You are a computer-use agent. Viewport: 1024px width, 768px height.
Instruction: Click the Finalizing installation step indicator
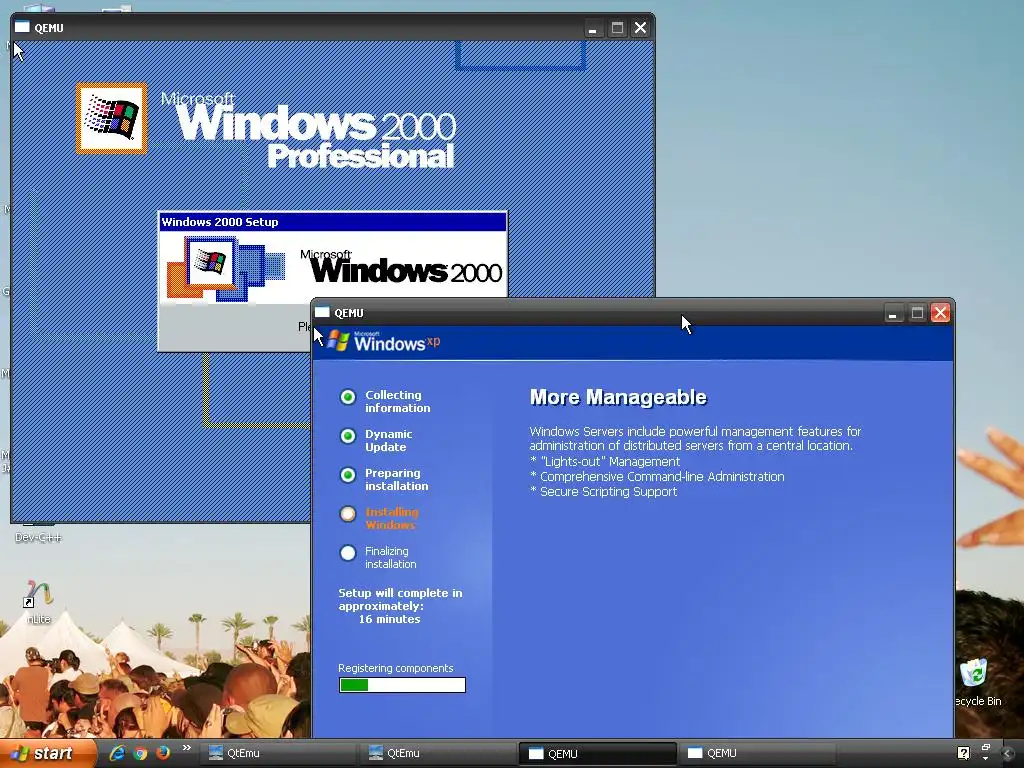tap(348, 553)
